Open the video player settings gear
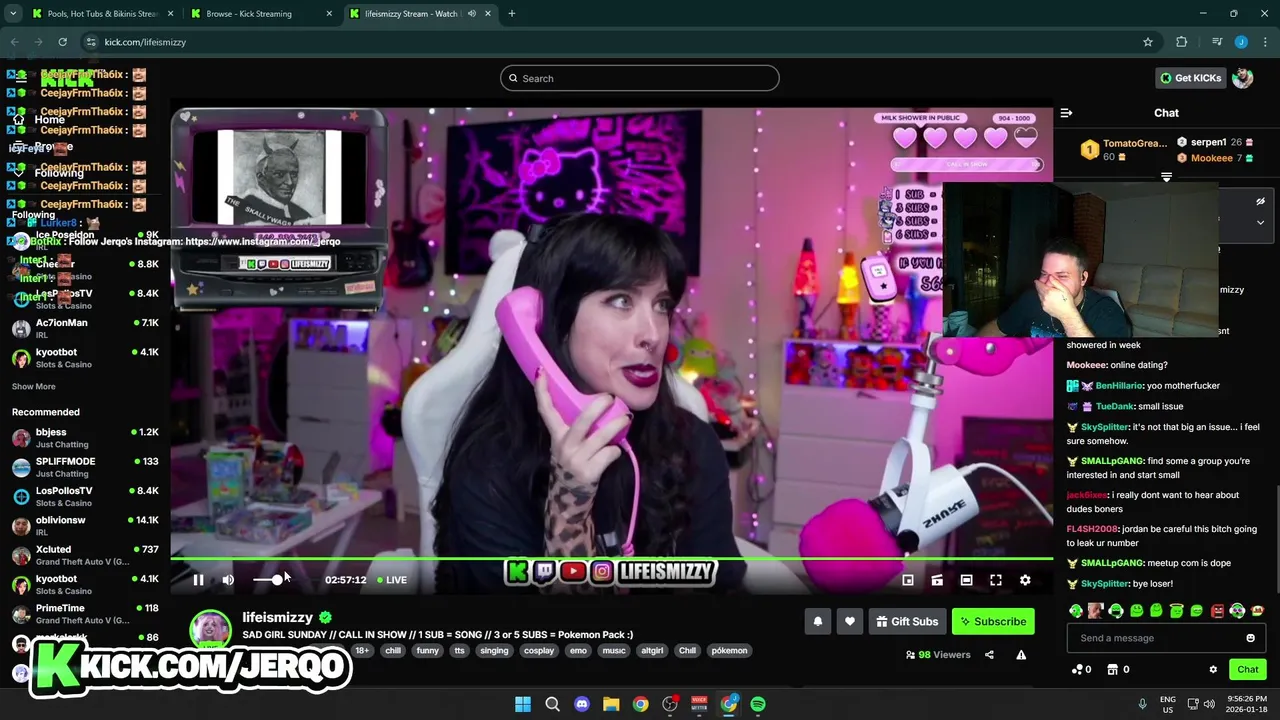This screenshot has height=720, width=1280. pyautogui.click(x=1025, y=580)
